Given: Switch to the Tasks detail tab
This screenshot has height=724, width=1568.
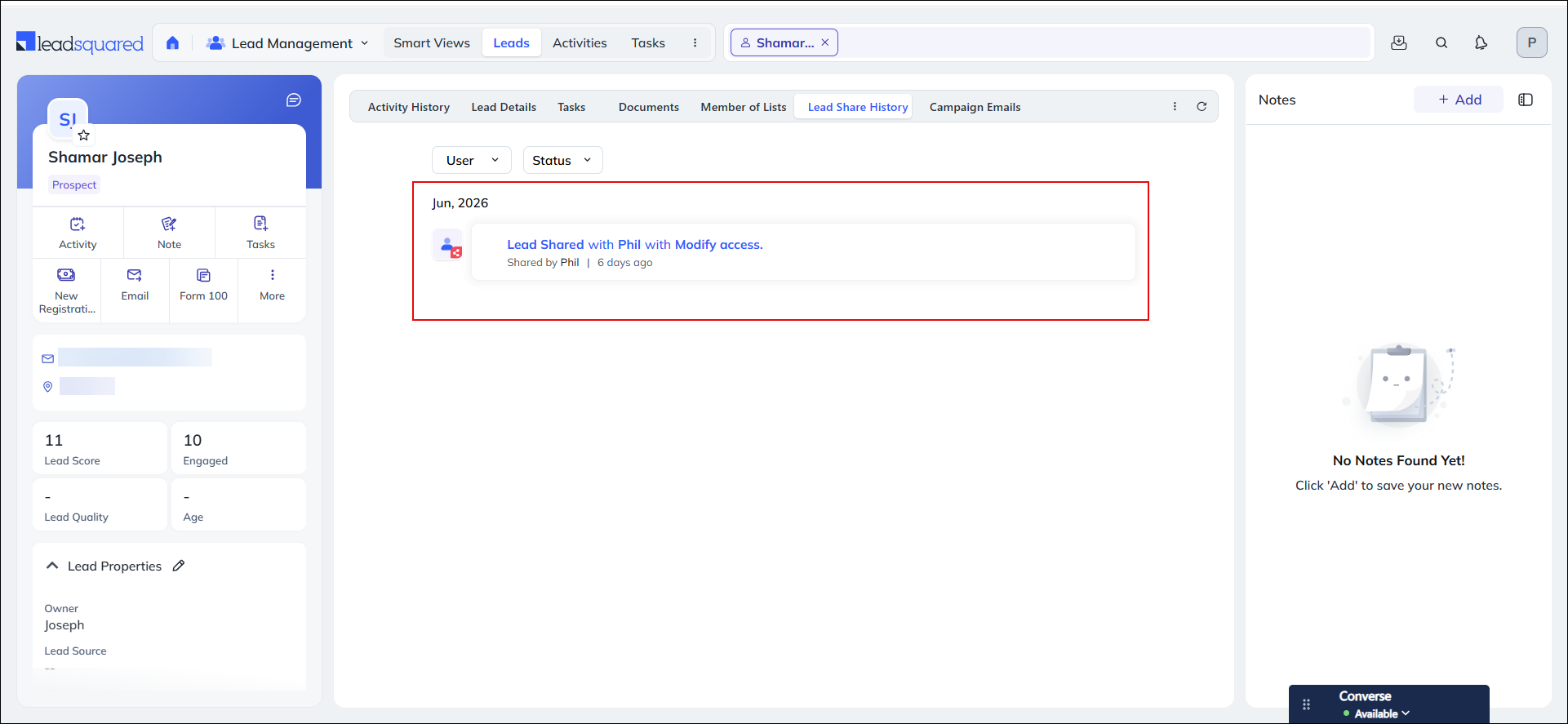Looking at the screenshot, I should 571,107.
